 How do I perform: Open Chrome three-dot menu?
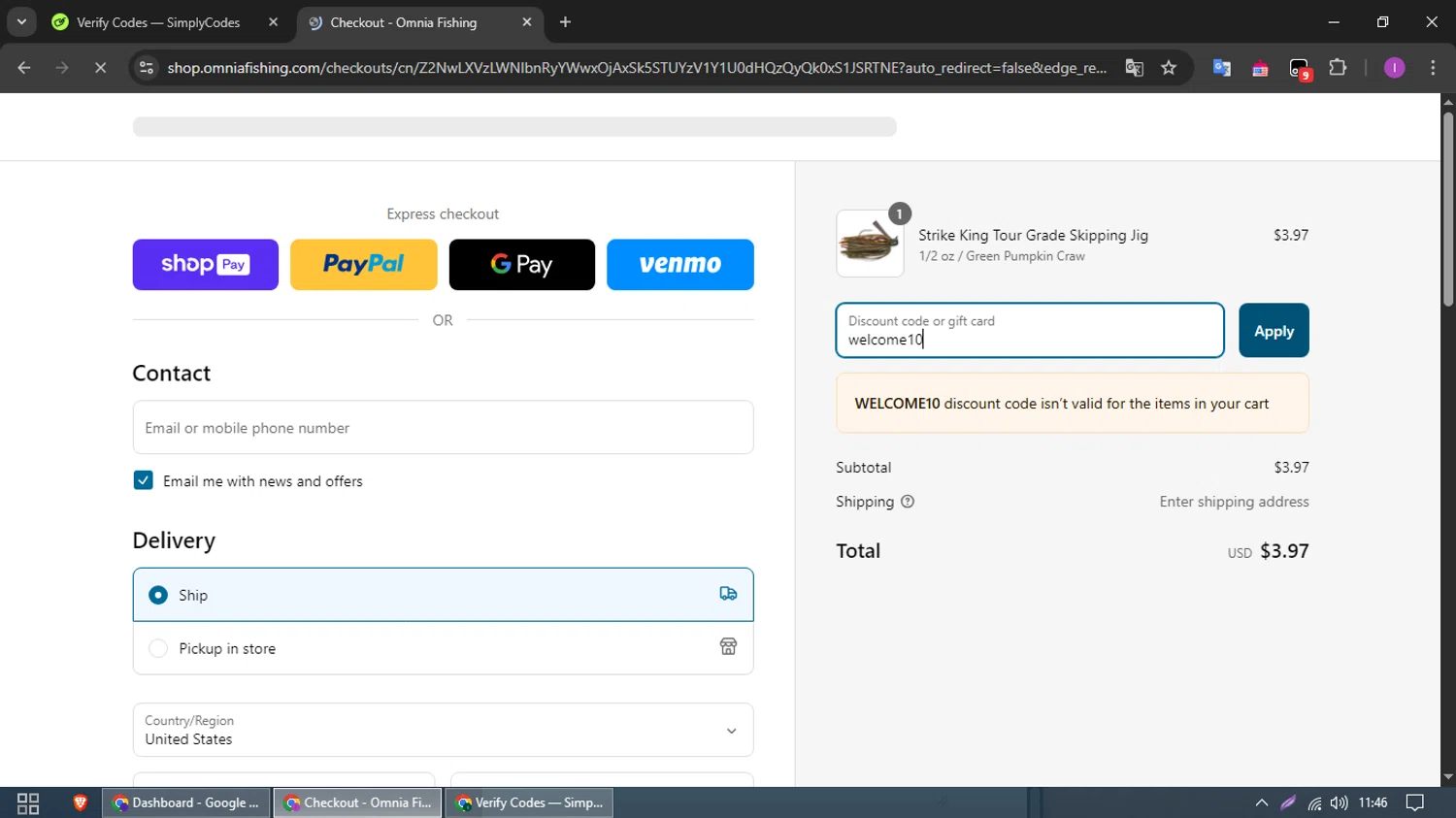(1433, 68)
